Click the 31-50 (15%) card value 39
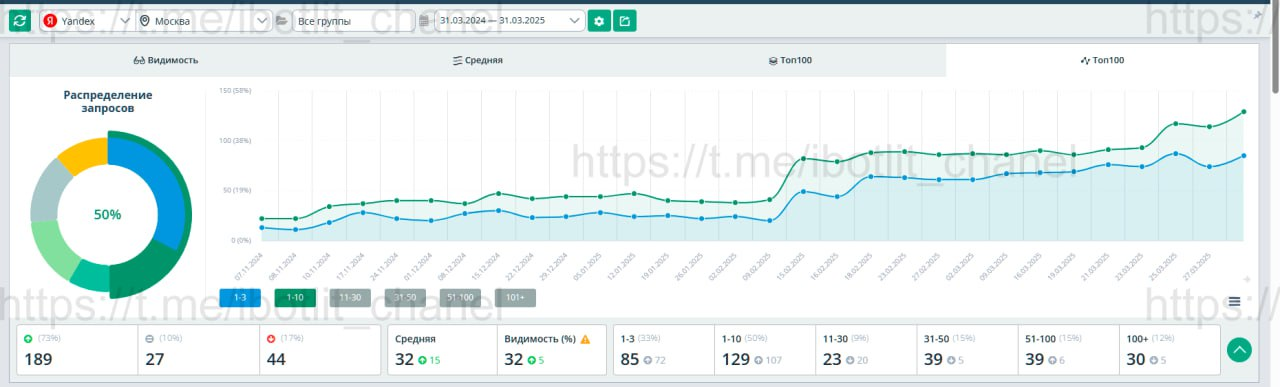This screenshot has height=387, width=1280. click(934, 360)
